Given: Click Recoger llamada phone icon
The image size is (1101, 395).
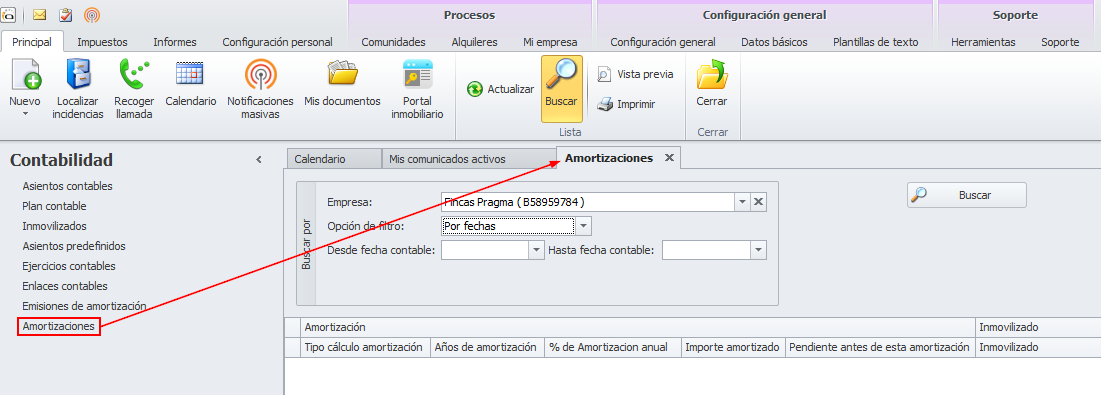Looking at the screenshot, I should point(134,74).
